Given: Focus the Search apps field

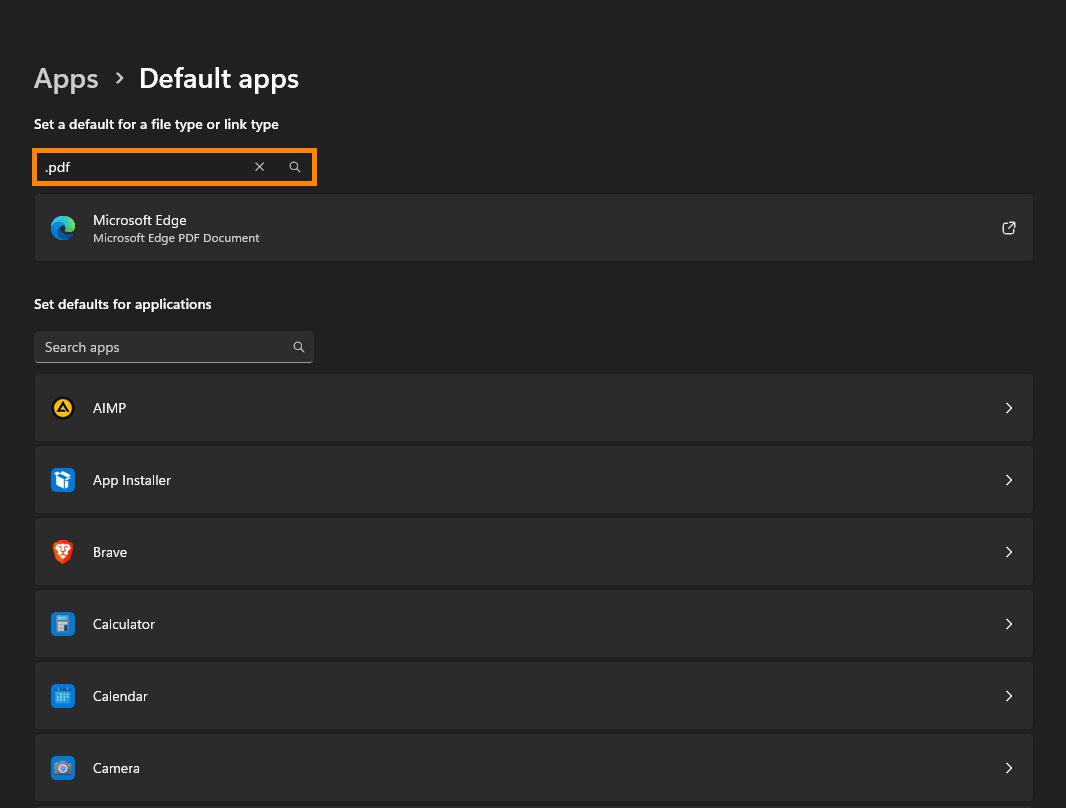Looking at the screenshot, I should (x=174, y=347).
